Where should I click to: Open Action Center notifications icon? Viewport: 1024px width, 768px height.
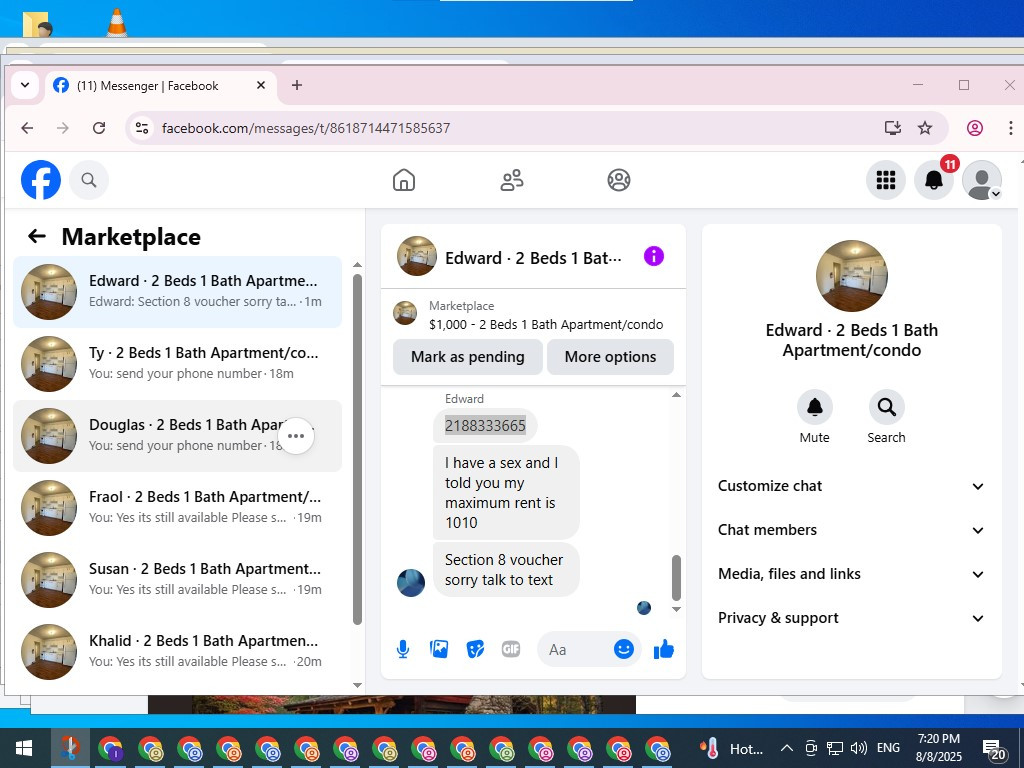coord(994,749)
